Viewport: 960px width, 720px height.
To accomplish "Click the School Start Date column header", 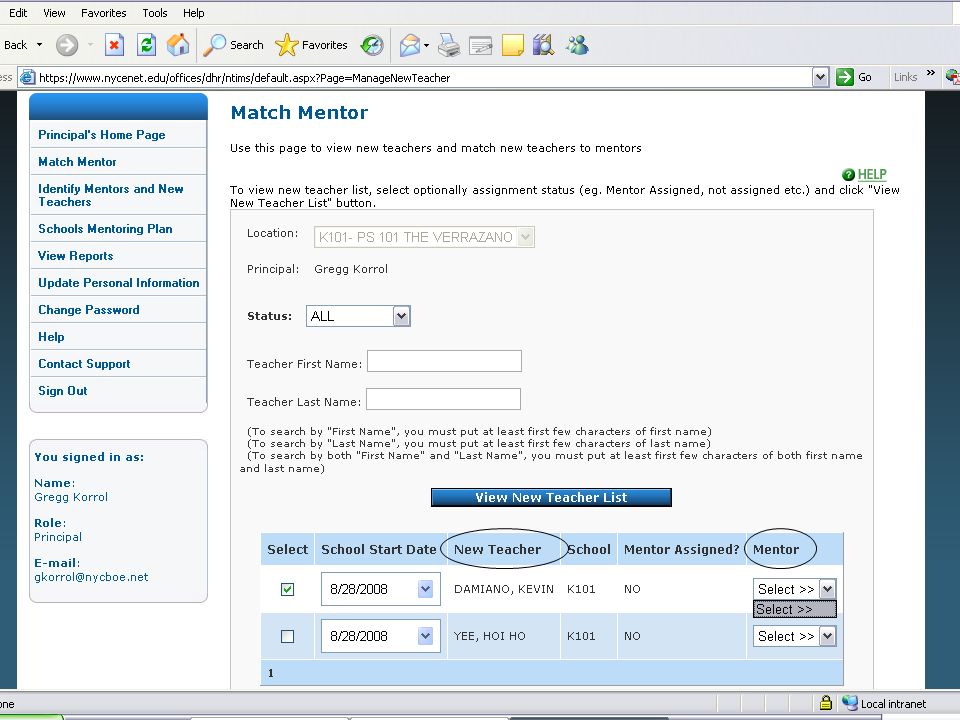I will [379, 549].
